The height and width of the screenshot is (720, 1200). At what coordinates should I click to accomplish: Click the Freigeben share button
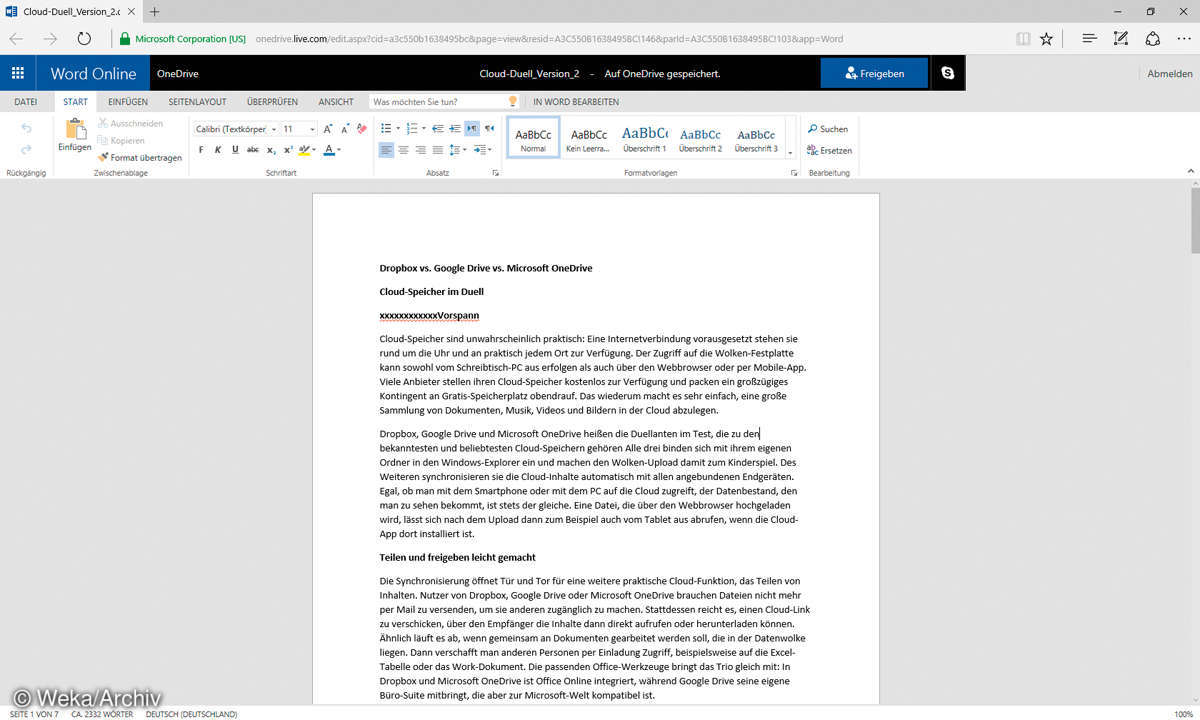[x=874, y=73]
